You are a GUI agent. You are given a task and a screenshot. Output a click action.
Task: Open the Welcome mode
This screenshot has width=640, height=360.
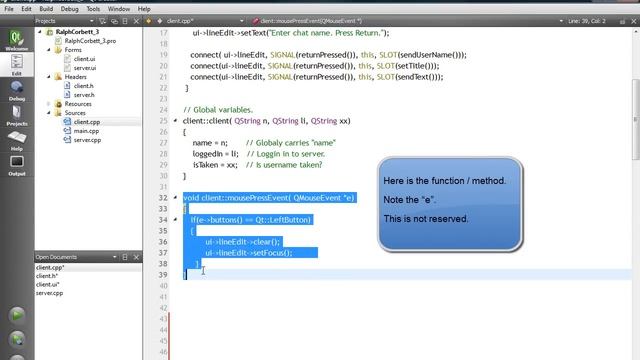click(x=17, y=40)
